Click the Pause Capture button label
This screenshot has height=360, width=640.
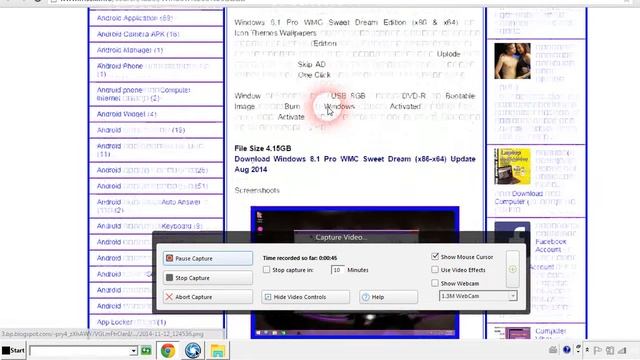[x=194, y=258]
